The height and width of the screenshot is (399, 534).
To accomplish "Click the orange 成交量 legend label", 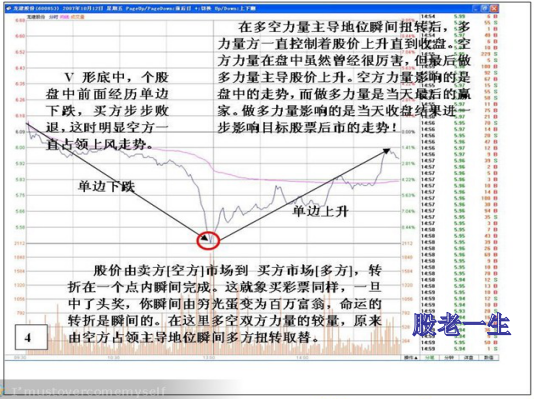I will pos(77,17).
